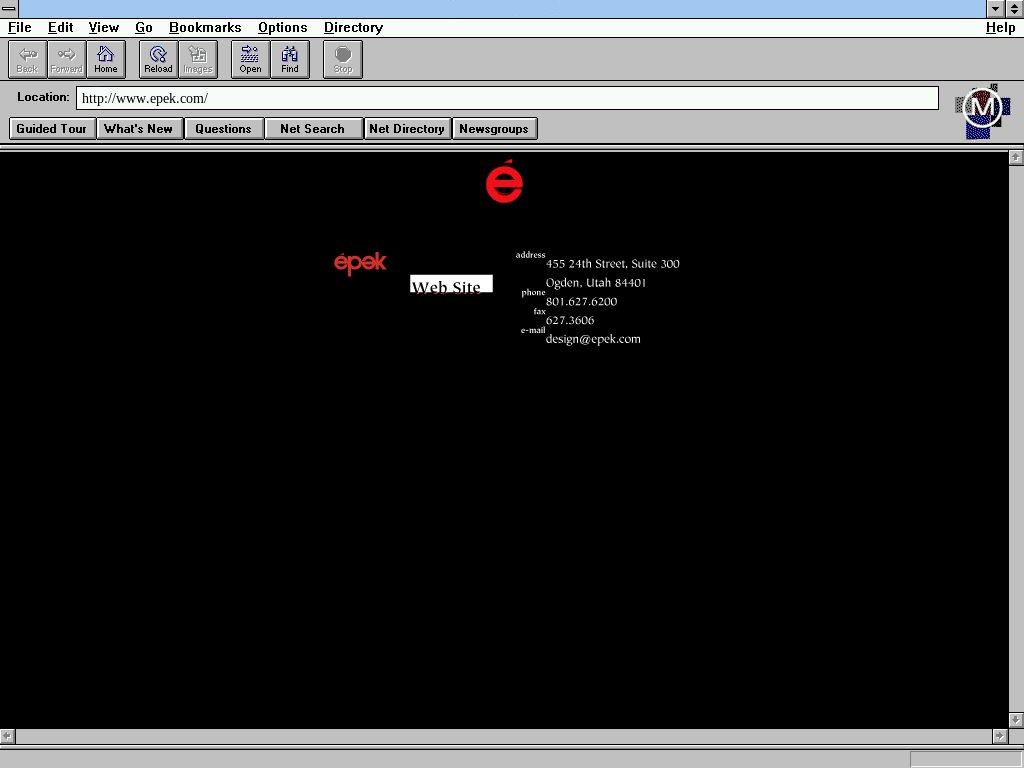Open a location with Open button
This screenshot has height=768, width=1024.
250,59
